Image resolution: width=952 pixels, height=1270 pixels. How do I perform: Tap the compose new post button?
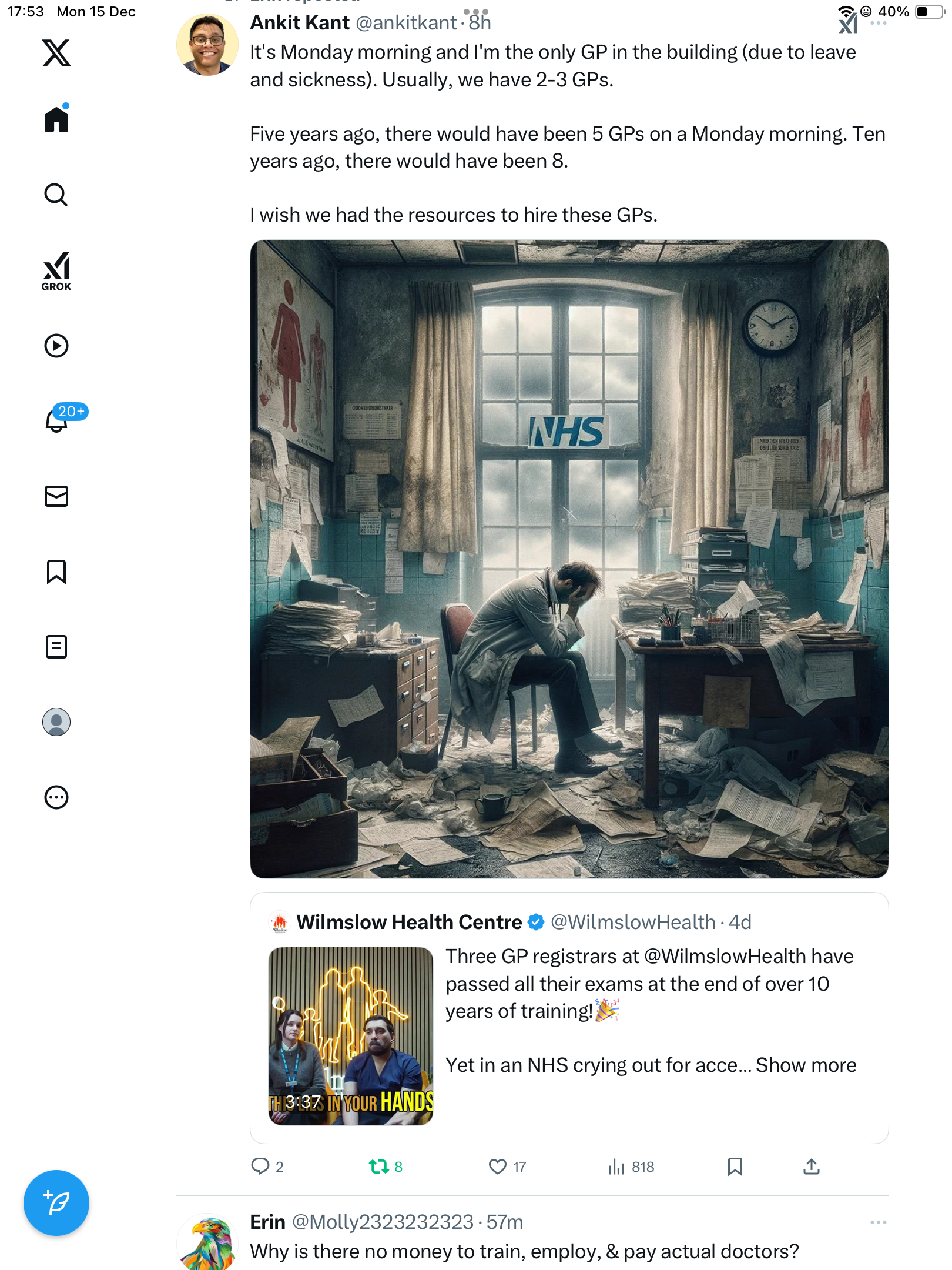pos(56,1203)
